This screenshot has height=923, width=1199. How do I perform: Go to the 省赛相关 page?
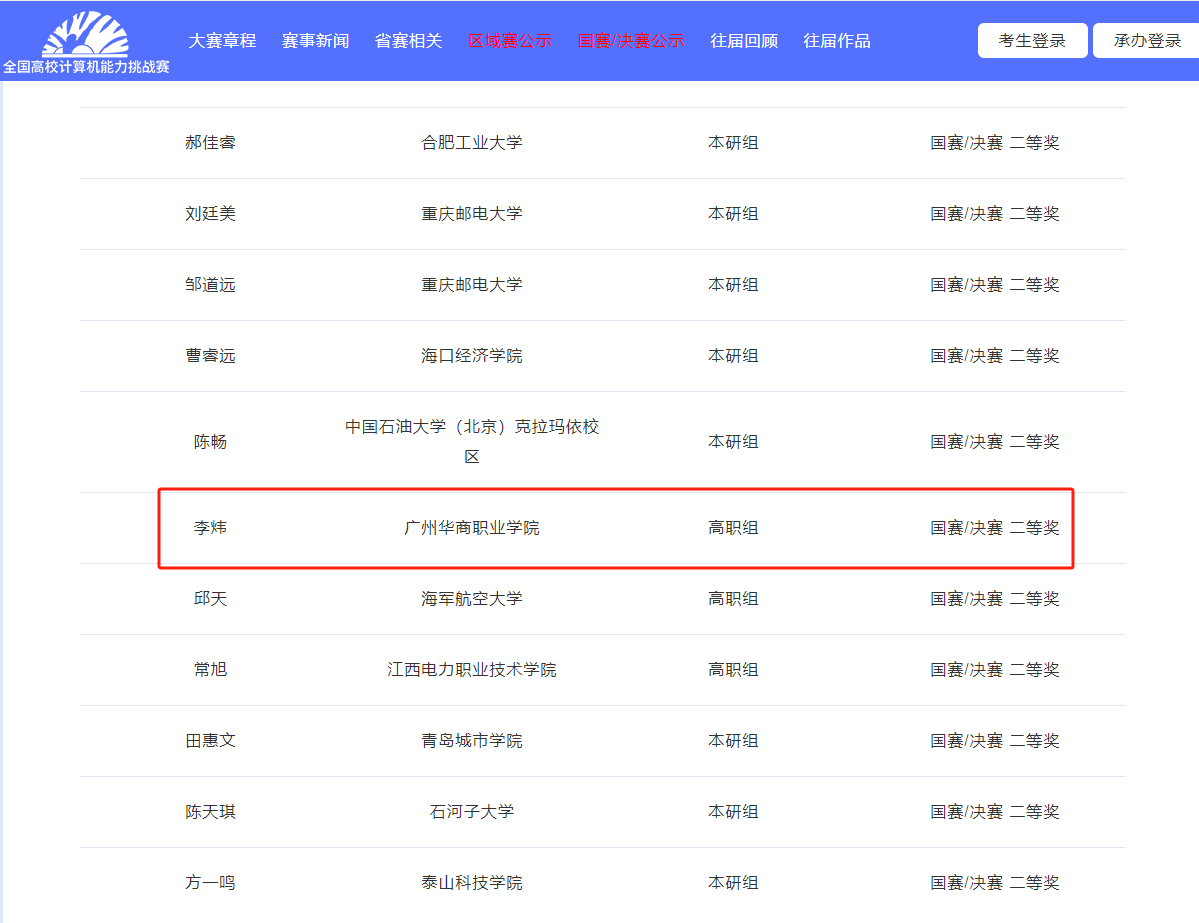(408, 41)
